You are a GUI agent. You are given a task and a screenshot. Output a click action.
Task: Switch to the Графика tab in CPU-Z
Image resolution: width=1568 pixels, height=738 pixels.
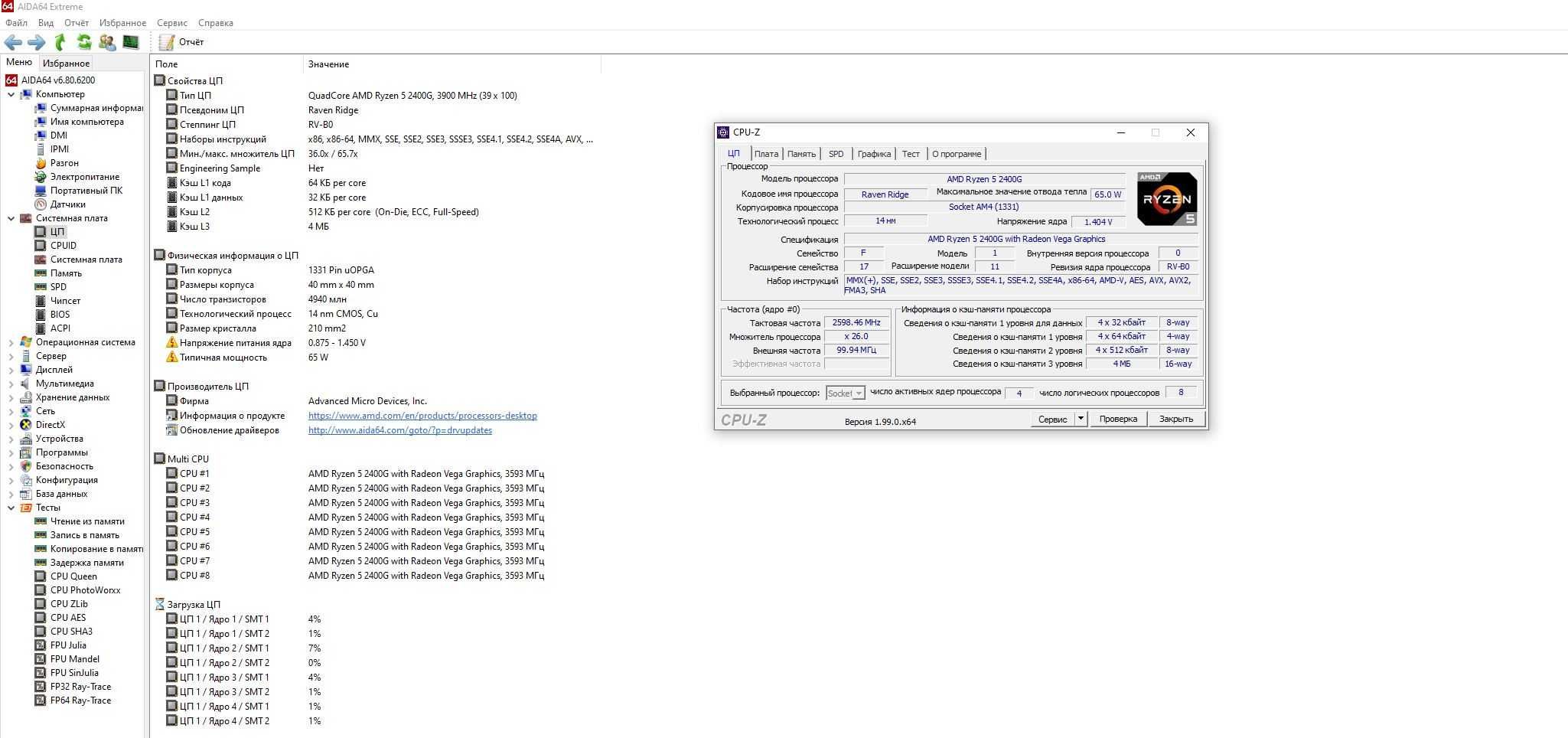[x=874, y=154]
